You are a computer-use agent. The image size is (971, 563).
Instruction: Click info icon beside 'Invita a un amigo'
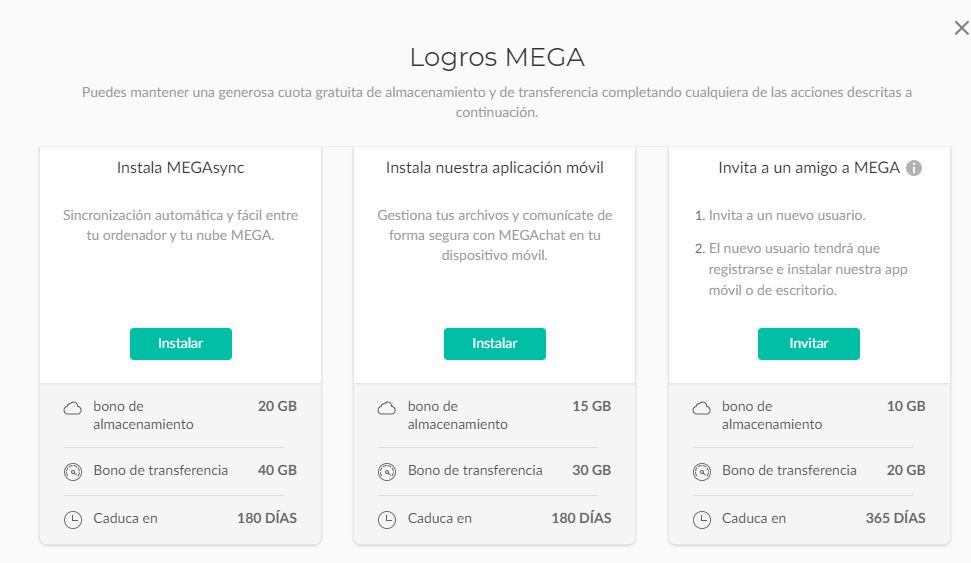[913, 168]
